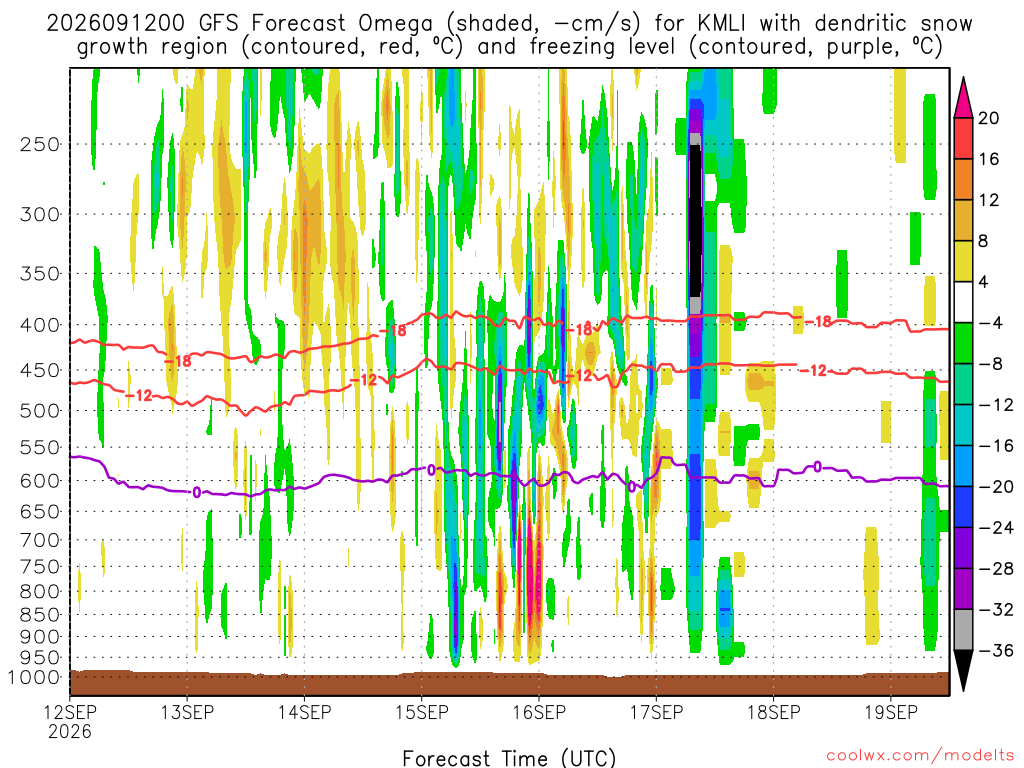This screenshot has height=768, width=1024.
Task: Click the 15SEP time axis label
Action: (422, 712)
